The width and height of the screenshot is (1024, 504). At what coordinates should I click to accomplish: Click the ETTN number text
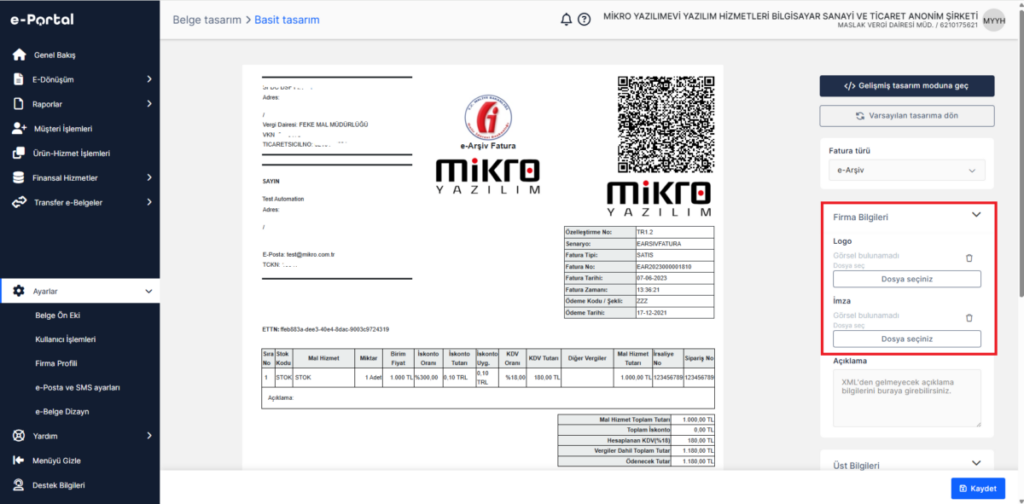(x=325, y=330)
